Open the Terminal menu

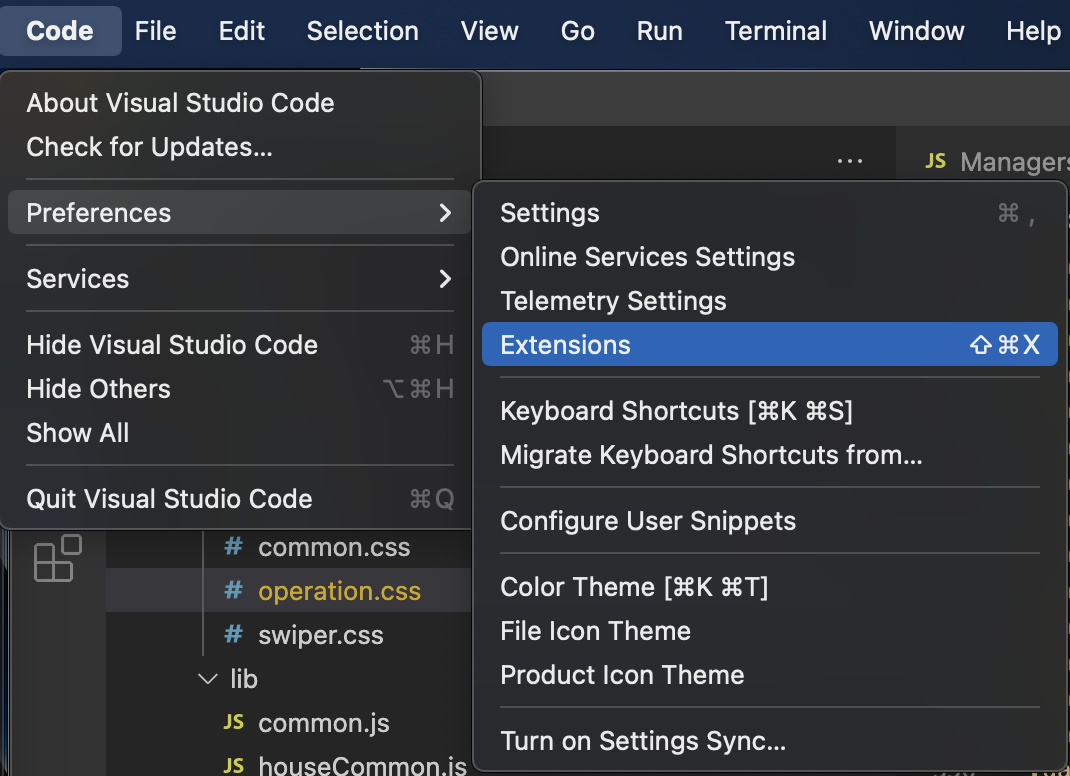[775, 31]
